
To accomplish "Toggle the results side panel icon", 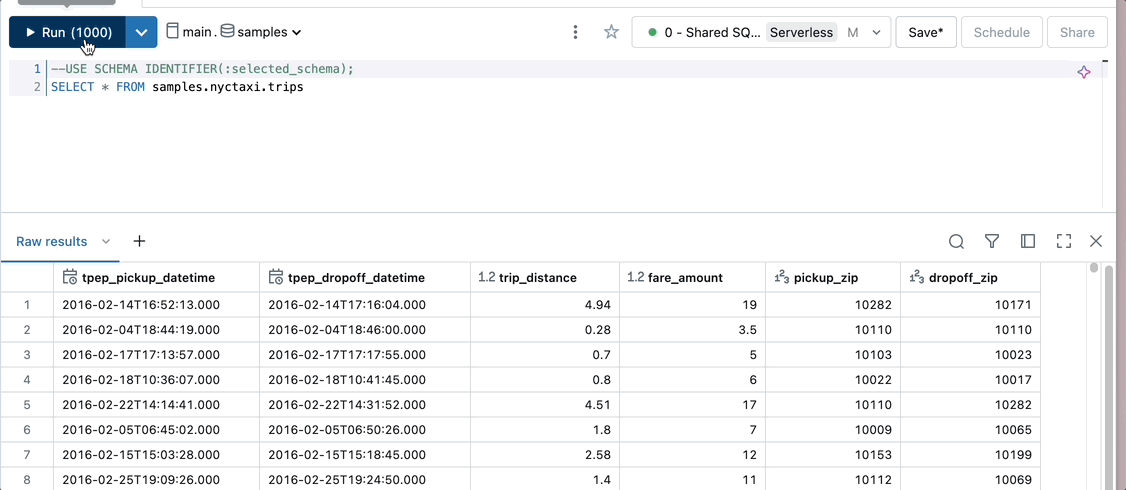I will 1028,241.
